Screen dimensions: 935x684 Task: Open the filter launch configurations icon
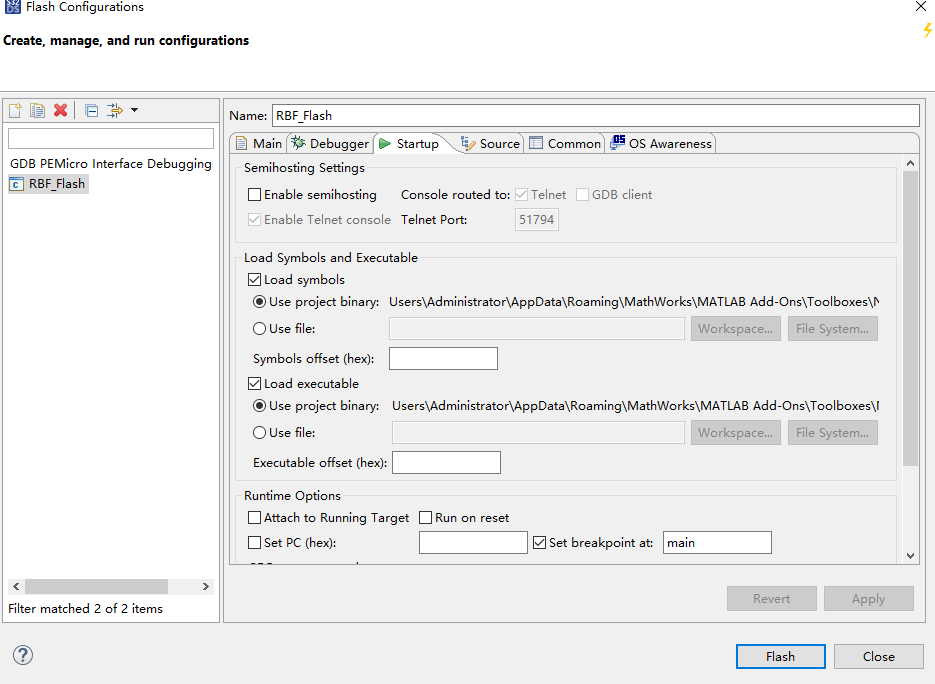pos(115,111)
